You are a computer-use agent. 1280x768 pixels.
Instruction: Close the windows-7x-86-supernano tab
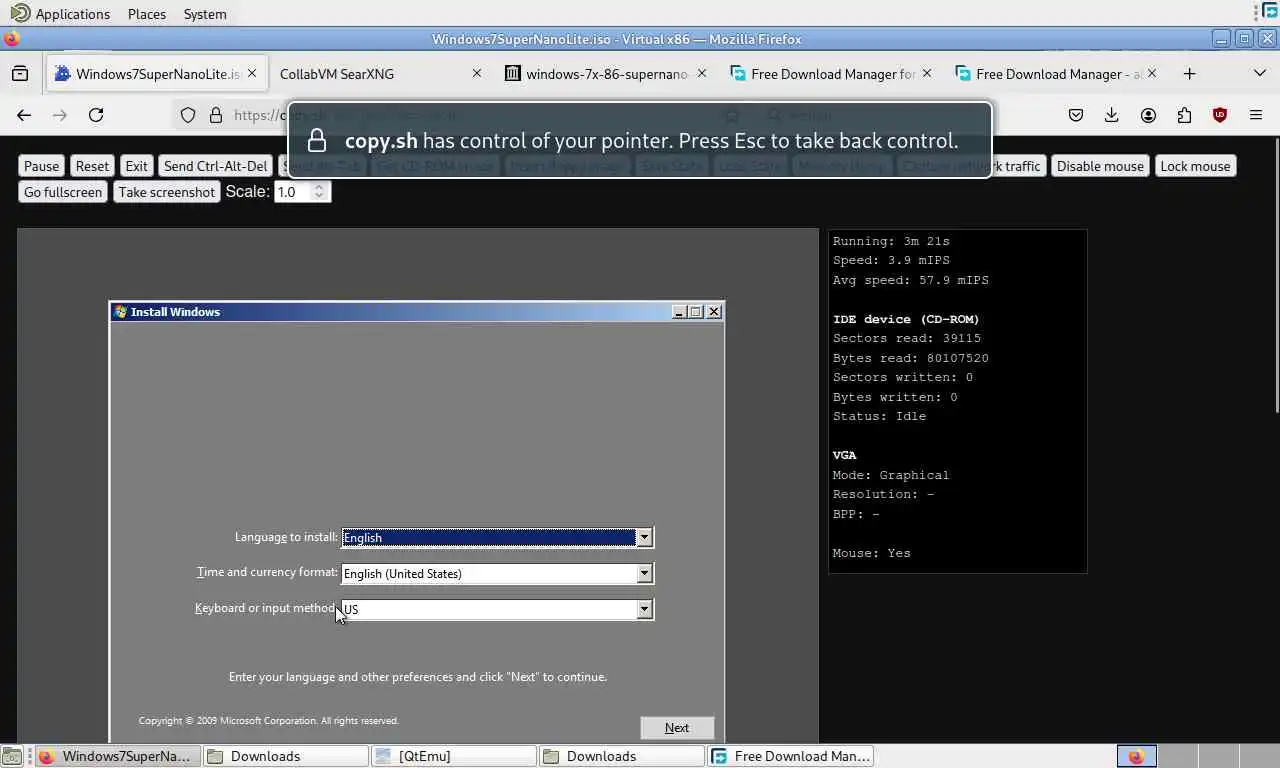pos(702,73)
